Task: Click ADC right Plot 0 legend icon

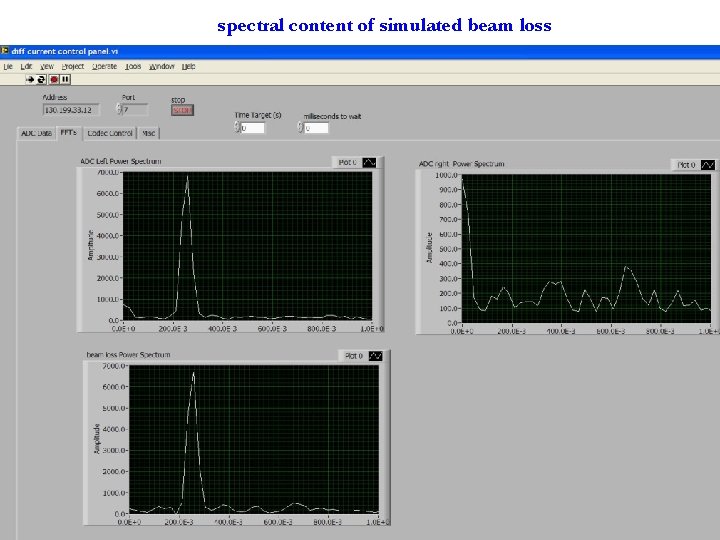Action: click(708, 165)
